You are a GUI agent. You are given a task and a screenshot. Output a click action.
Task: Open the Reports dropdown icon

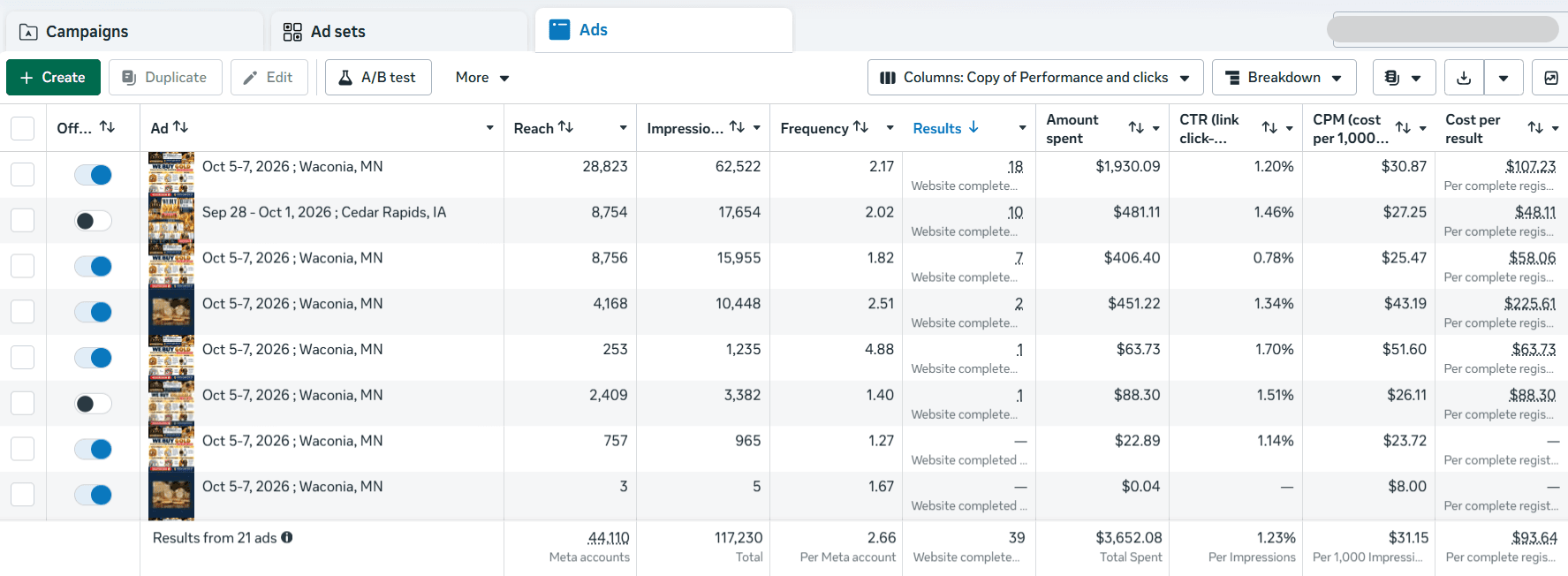(x=1404, y=78)
